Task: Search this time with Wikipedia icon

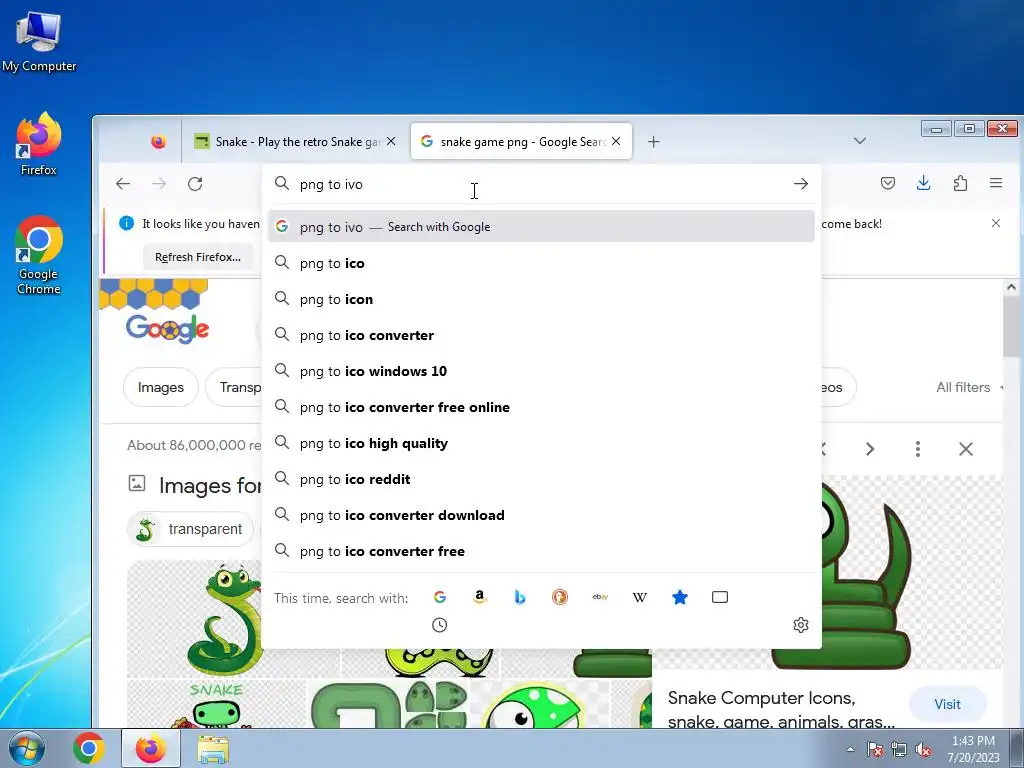Action: tap(640, 597)
